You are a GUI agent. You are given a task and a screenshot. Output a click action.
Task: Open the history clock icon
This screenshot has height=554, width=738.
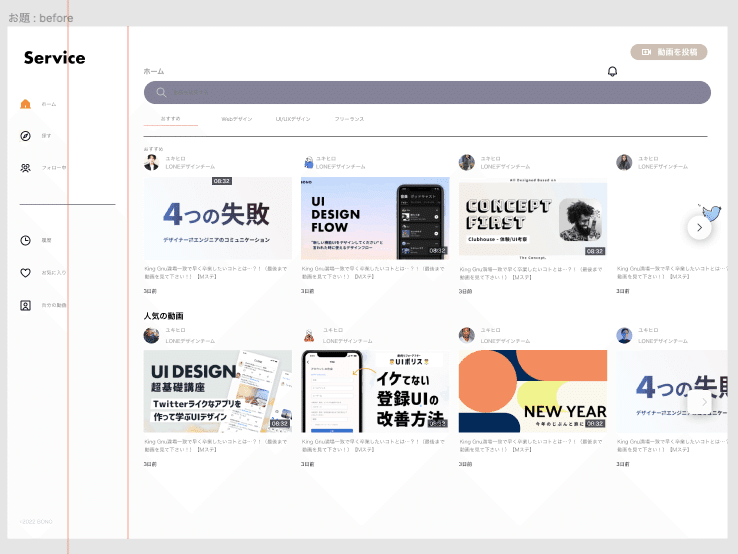[x=25, y=241]
